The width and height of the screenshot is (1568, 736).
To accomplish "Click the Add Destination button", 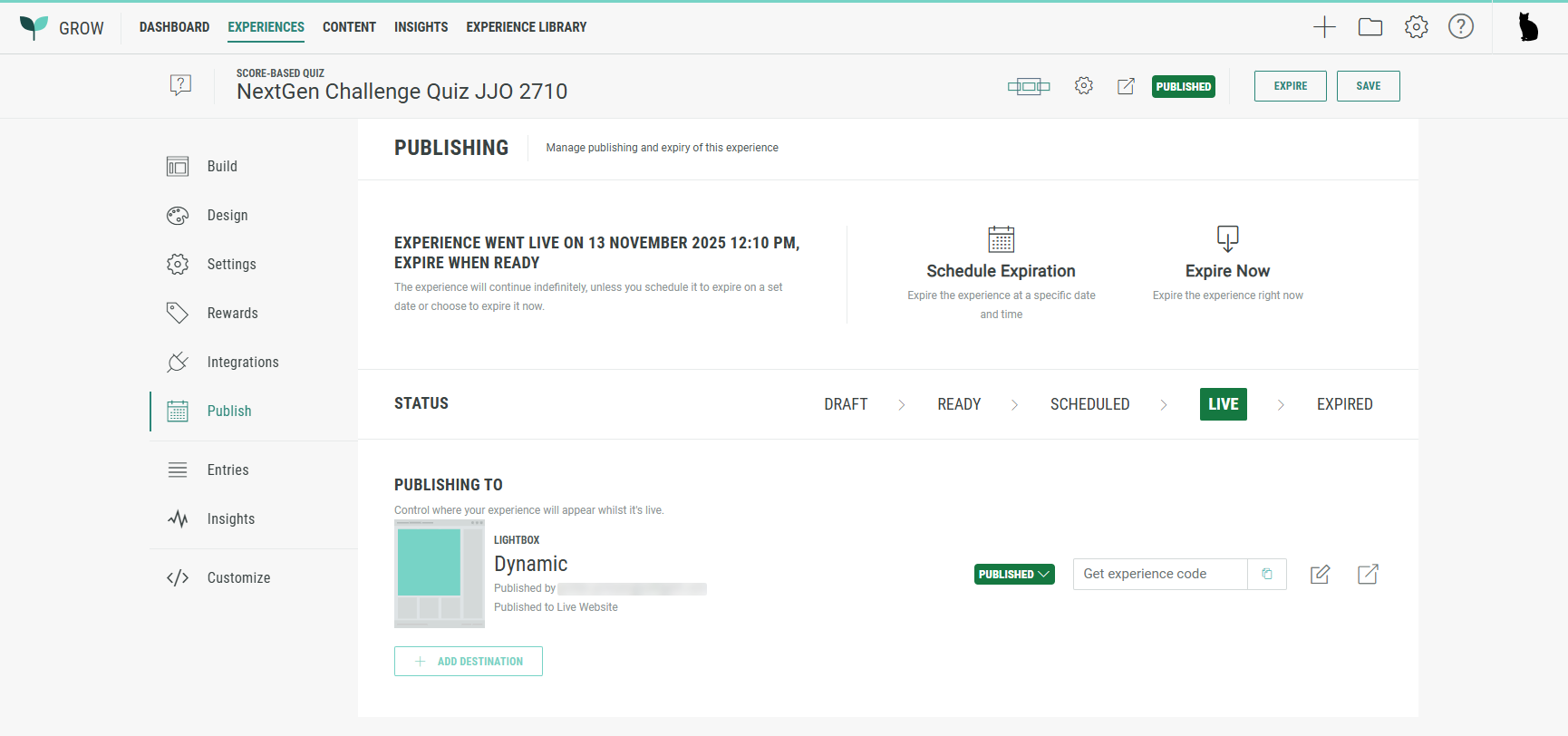I will tap(469, 661).
